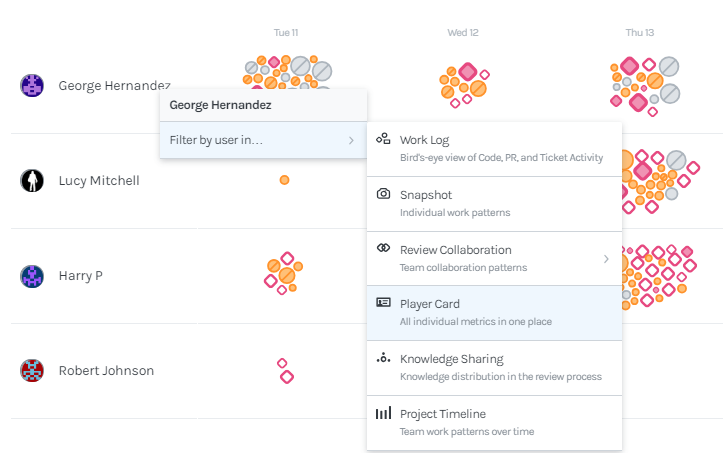Click Robert Johnson's red avatar

(x=32, y=370)
